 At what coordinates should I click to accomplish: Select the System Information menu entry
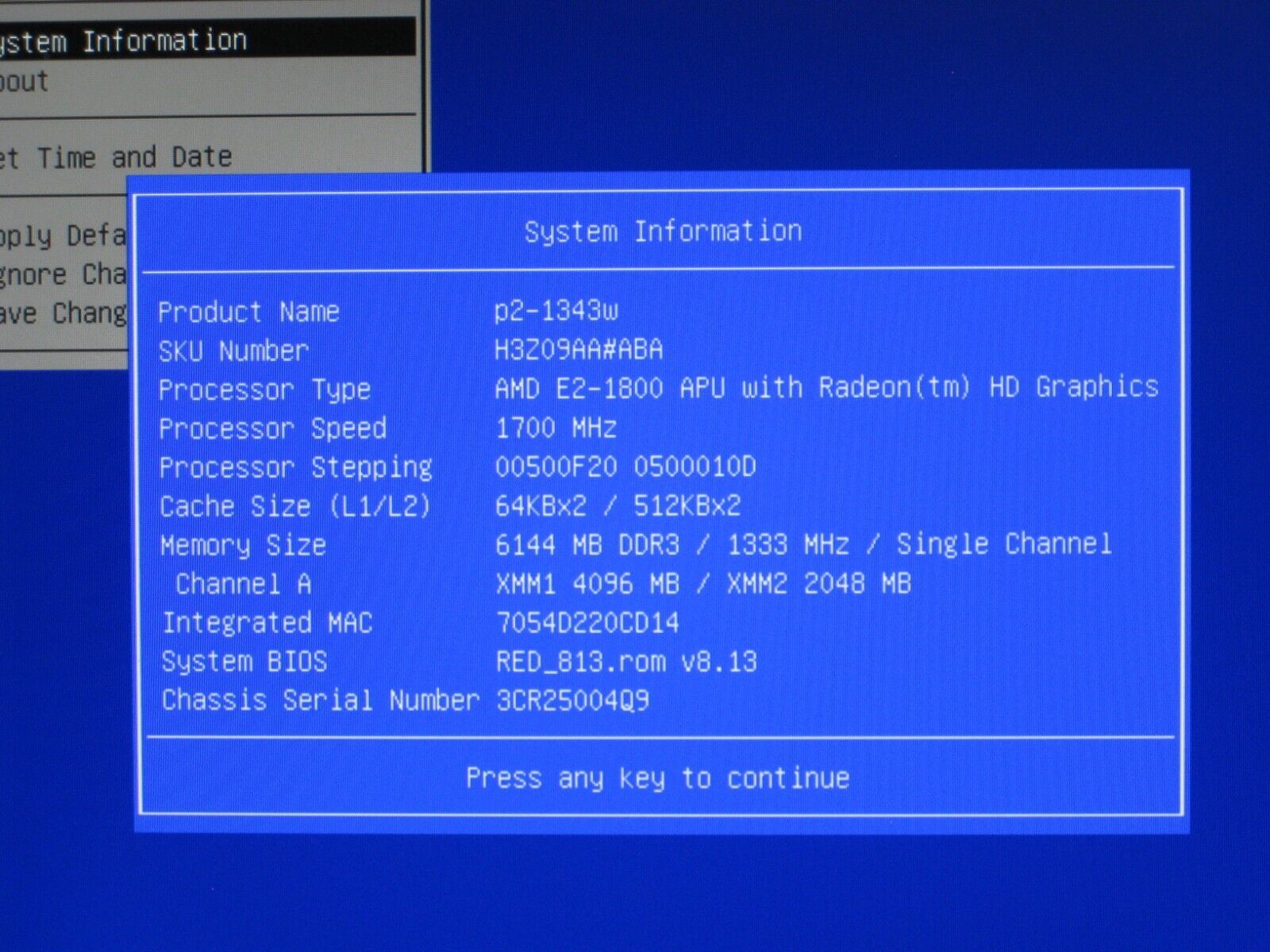click(206, 38)
